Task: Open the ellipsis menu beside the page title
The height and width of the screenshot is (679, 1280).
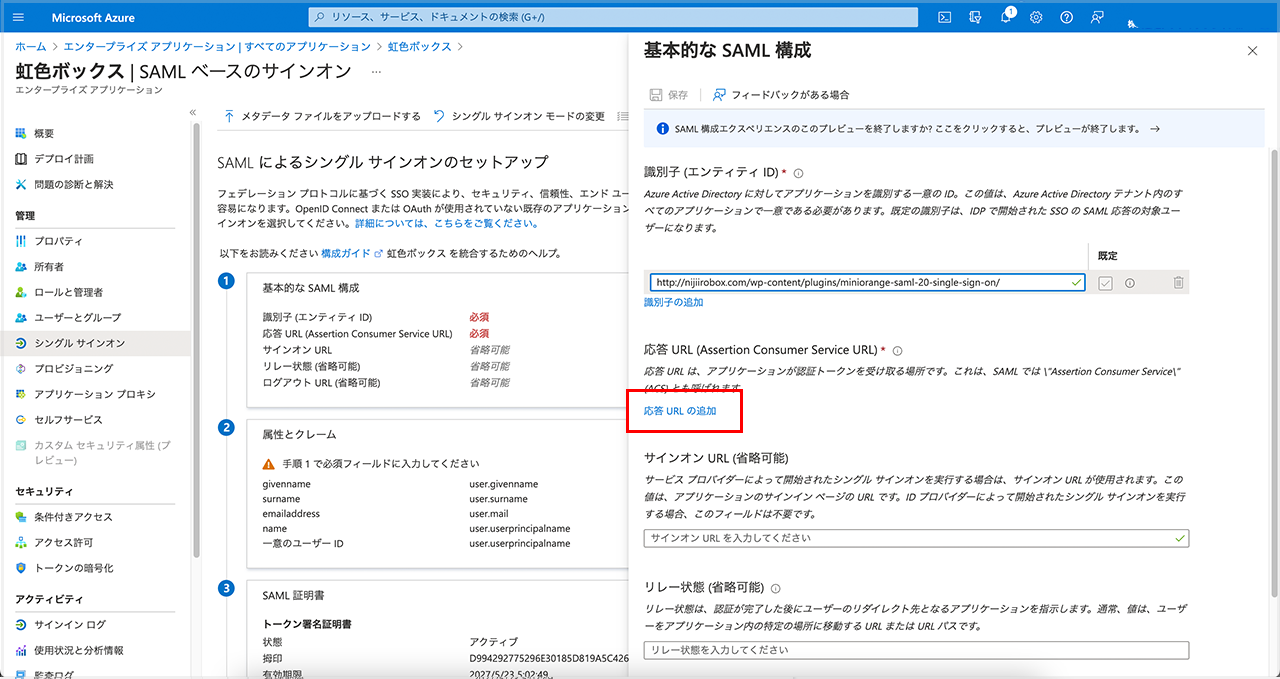Action: tap(376, 72)
